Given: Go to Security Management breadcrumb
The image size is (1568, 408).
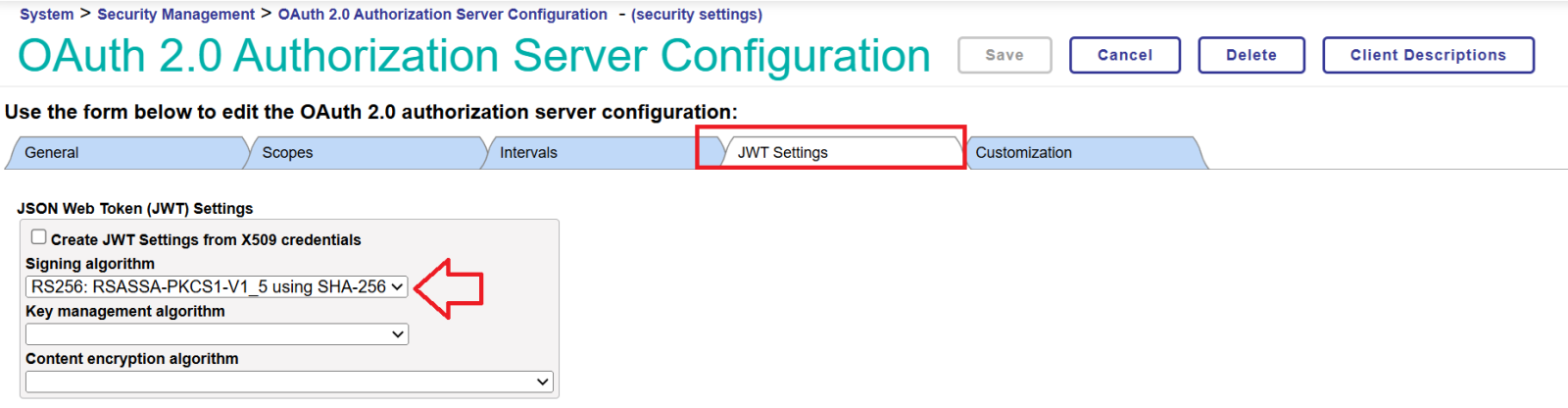Looking at the screenshot, I should 175,15.
